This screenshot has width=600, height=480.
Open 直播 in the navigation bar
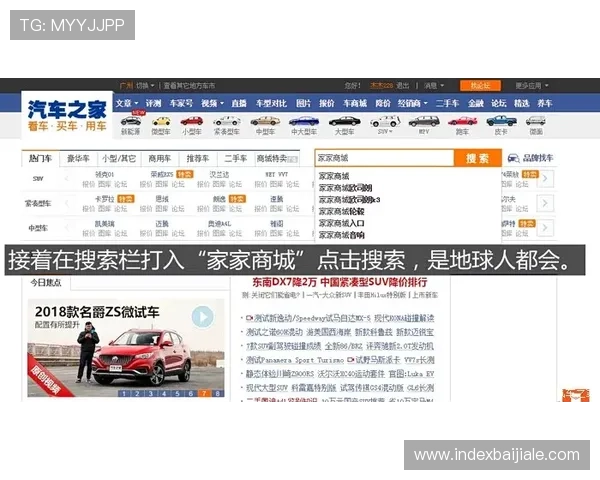(239, 103)
